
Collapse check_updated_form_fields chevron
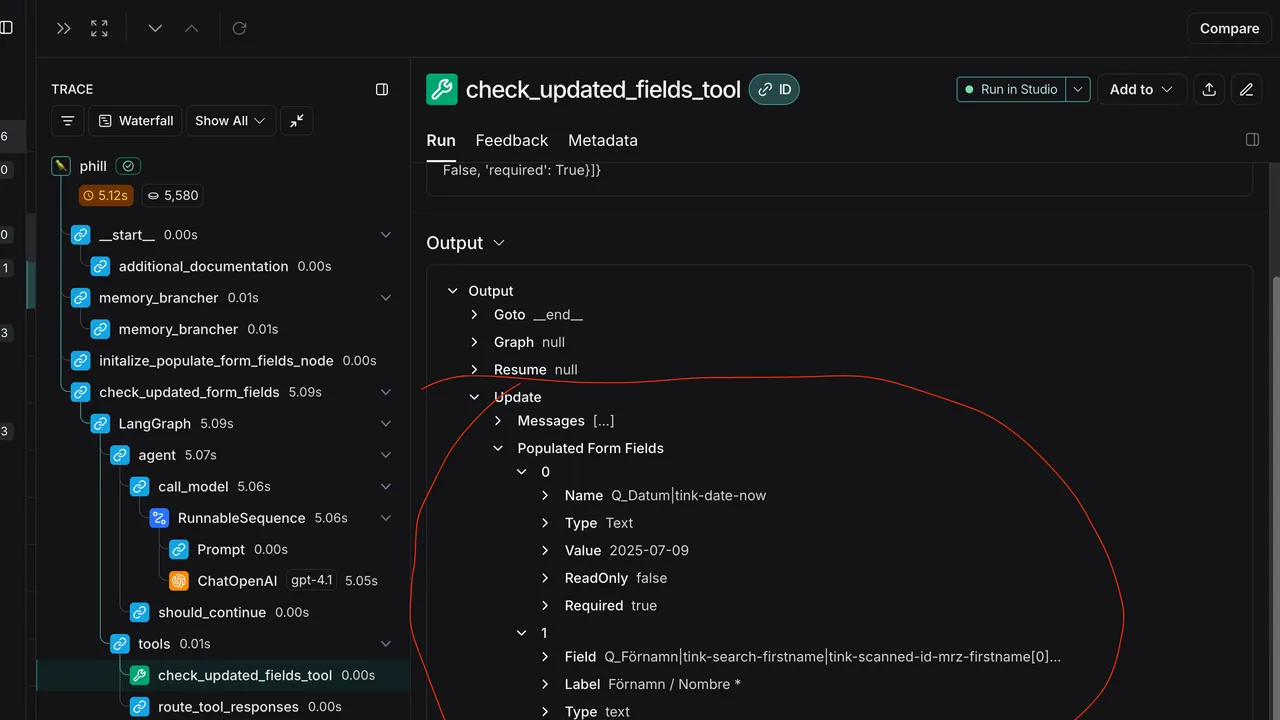tap(386, 392)
